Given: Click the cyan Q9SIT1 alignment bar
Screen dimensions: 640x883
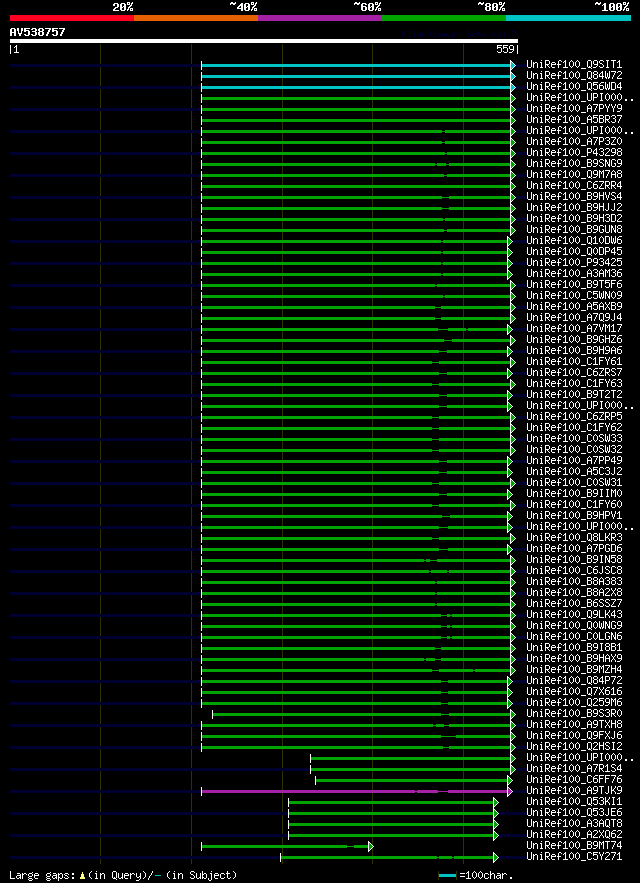Looking at the screenshot, I should coord(356,65).
